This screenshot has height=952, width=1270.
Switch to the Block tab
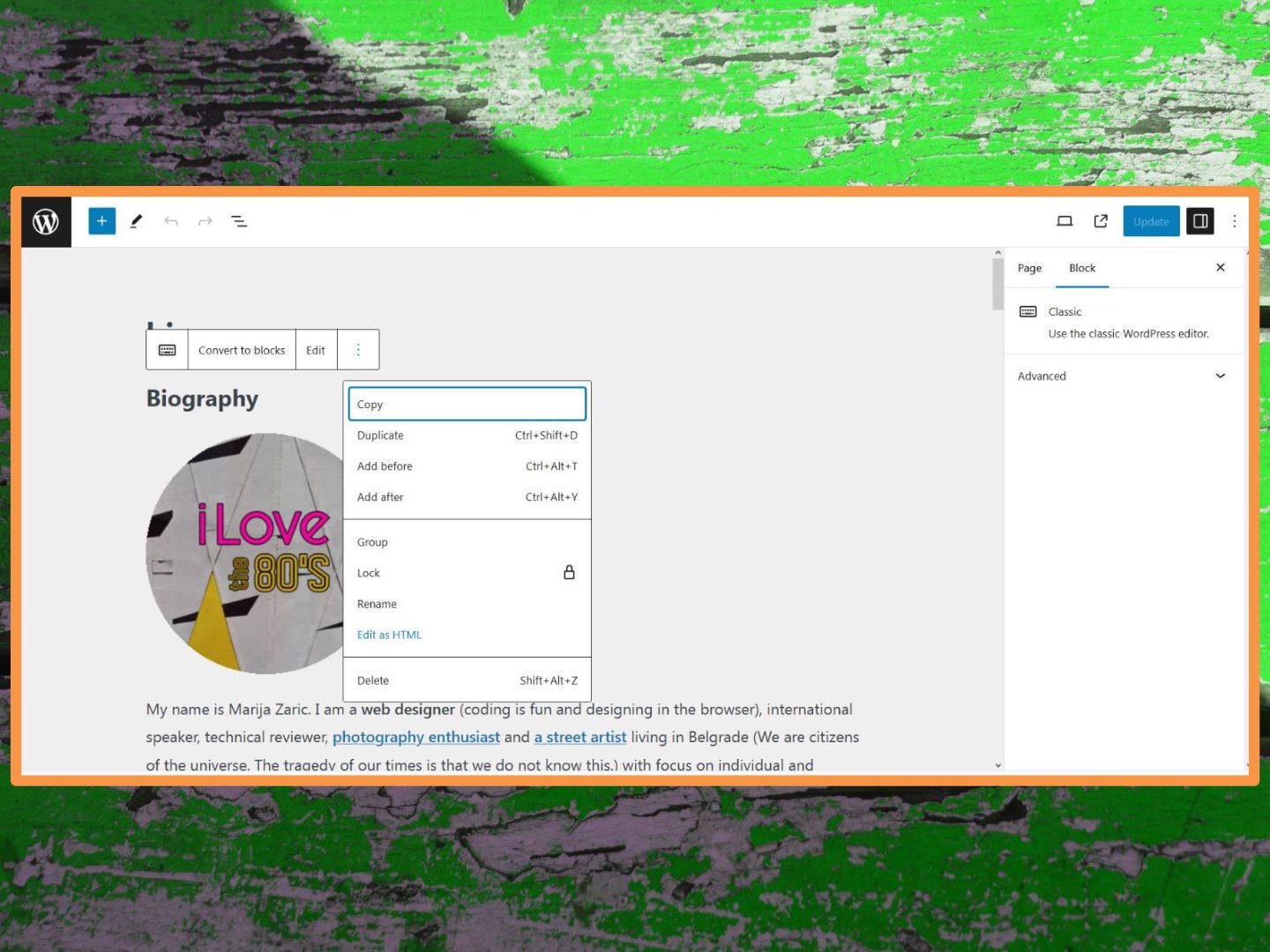click(x=1082, y=268)
